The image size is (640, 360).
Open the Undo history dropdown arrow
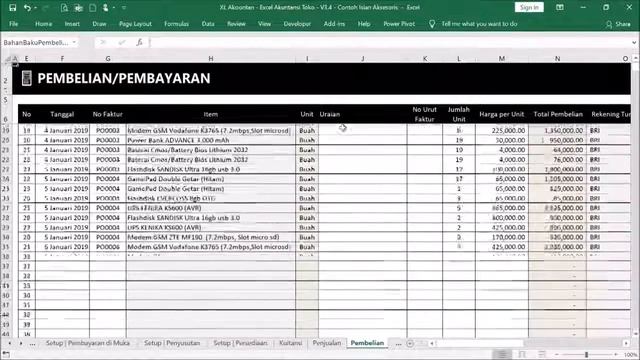pos(36,8)
